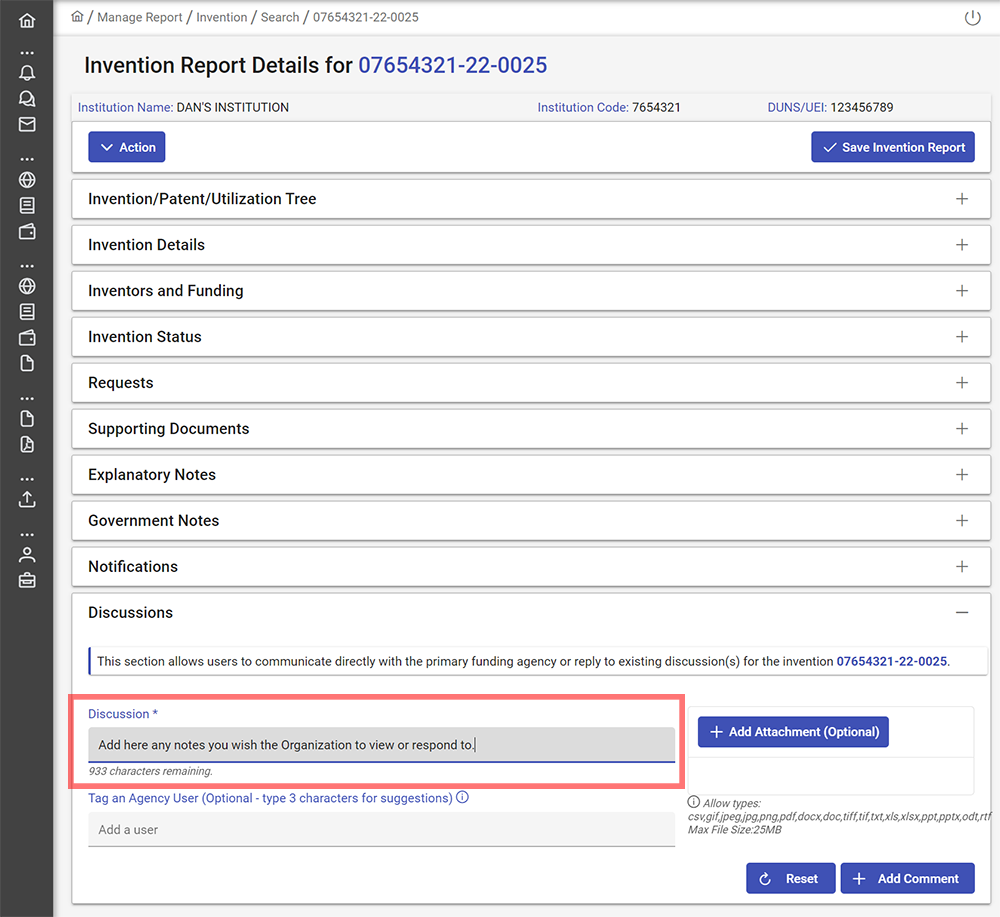The width and height of the screenshot is (1000, 917).
Task: Click the Add a user input field
Action: (x=381, y=830)
